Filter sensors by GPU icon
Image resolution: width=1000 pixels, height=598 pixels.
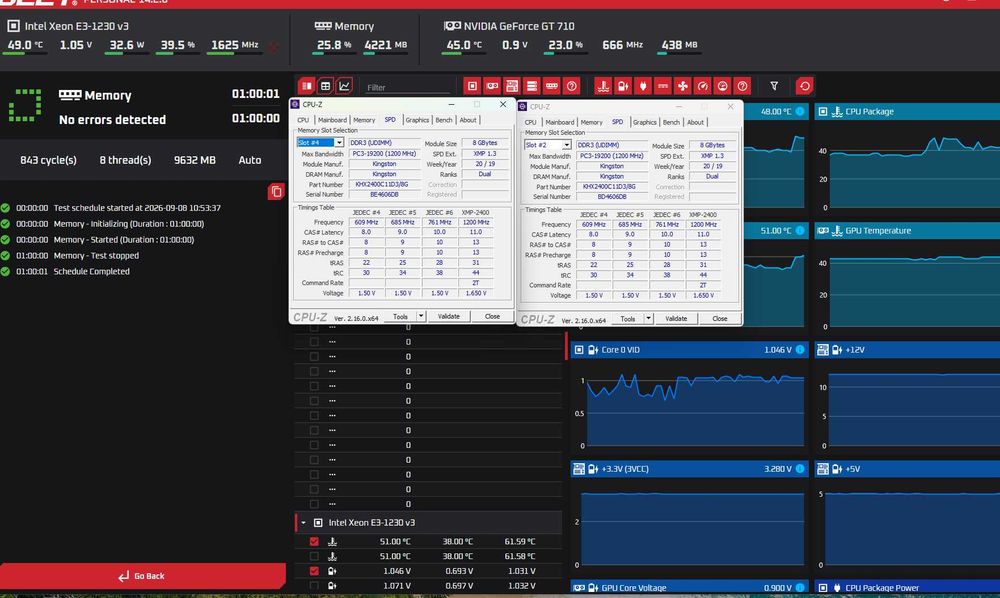click(x=492, y=86)
